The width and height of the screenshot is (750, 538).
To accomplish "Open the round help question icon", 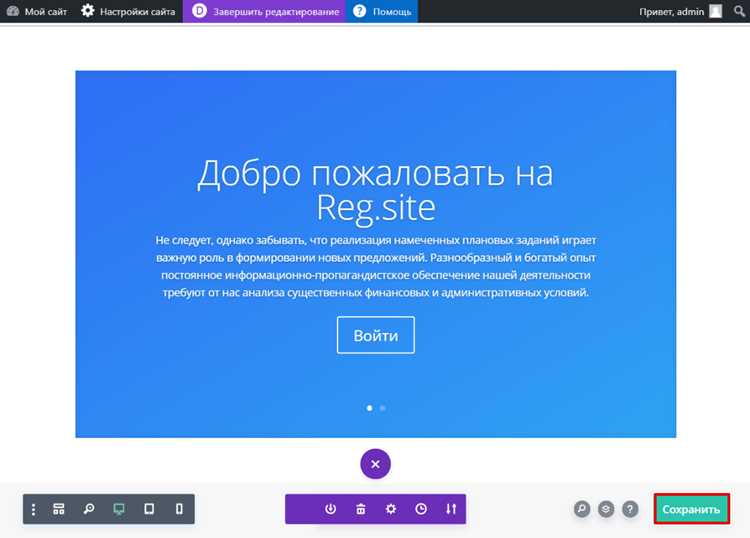I will click(x=630, y=509).
